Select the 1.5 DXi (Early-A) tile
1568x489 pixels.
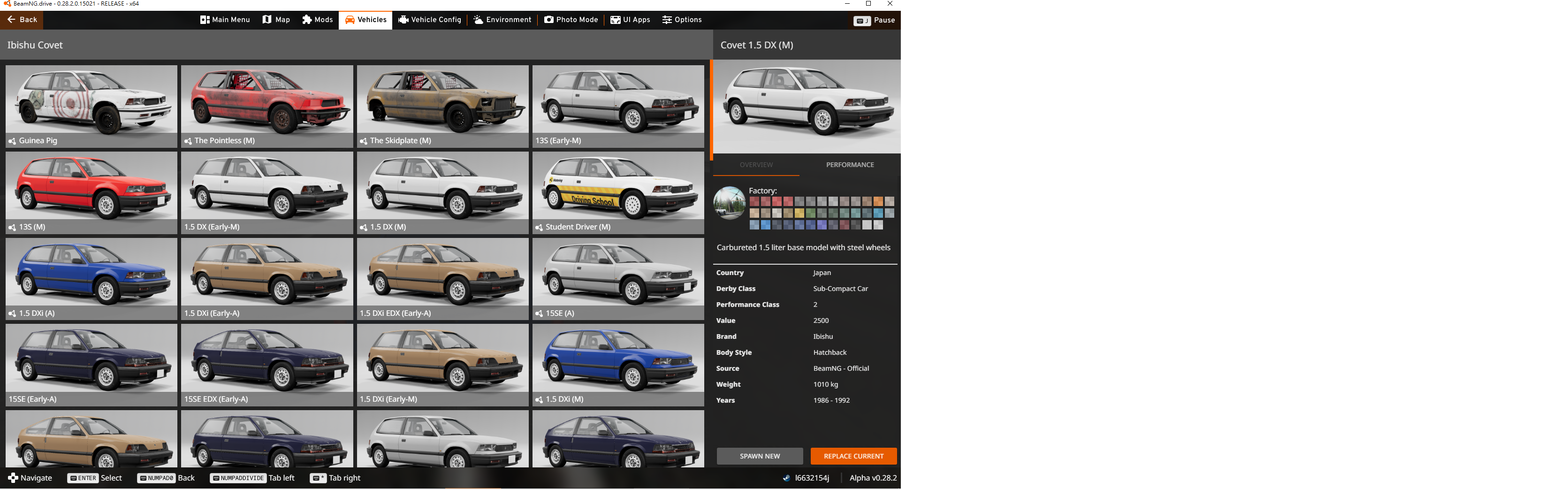point(267,279)
